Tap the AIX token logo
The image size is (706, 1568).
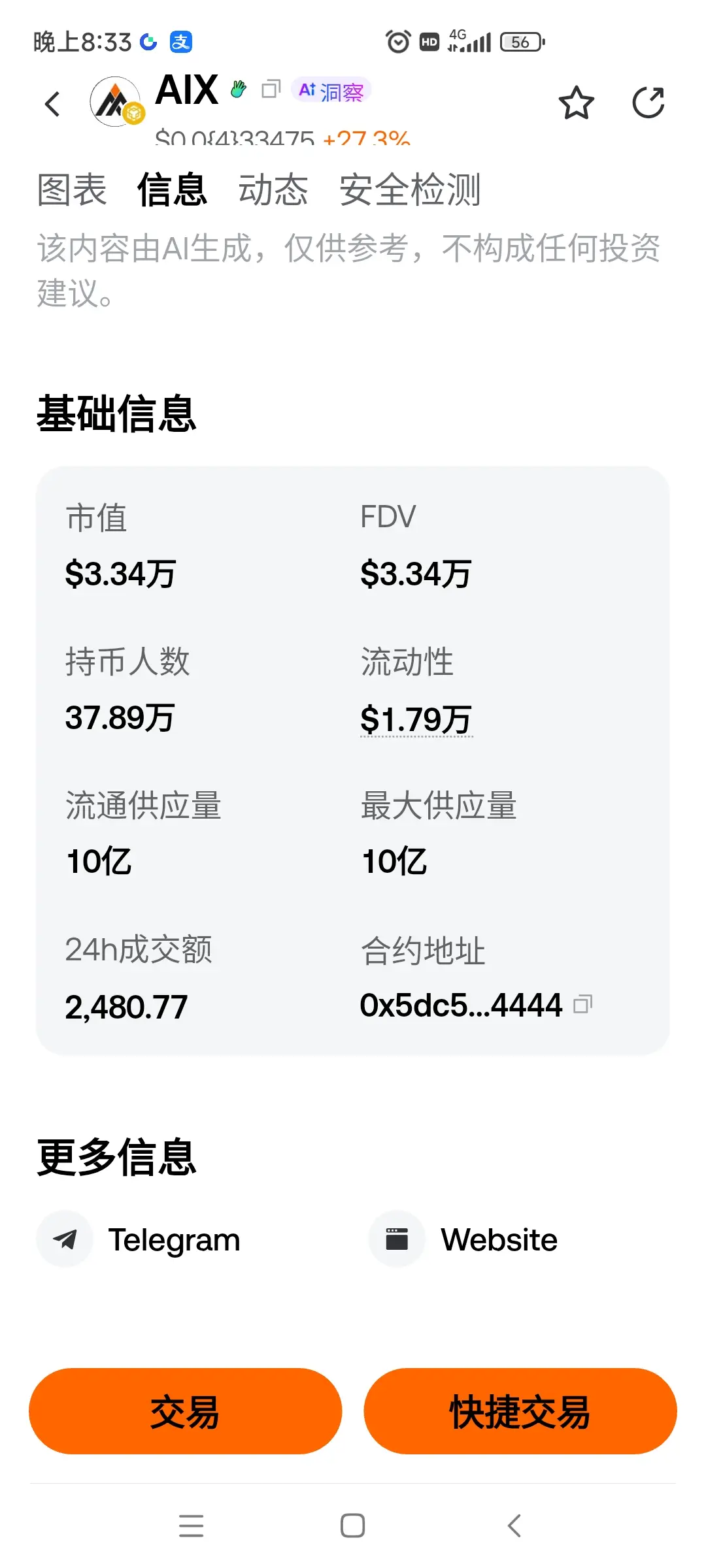[x=116, y=102]
